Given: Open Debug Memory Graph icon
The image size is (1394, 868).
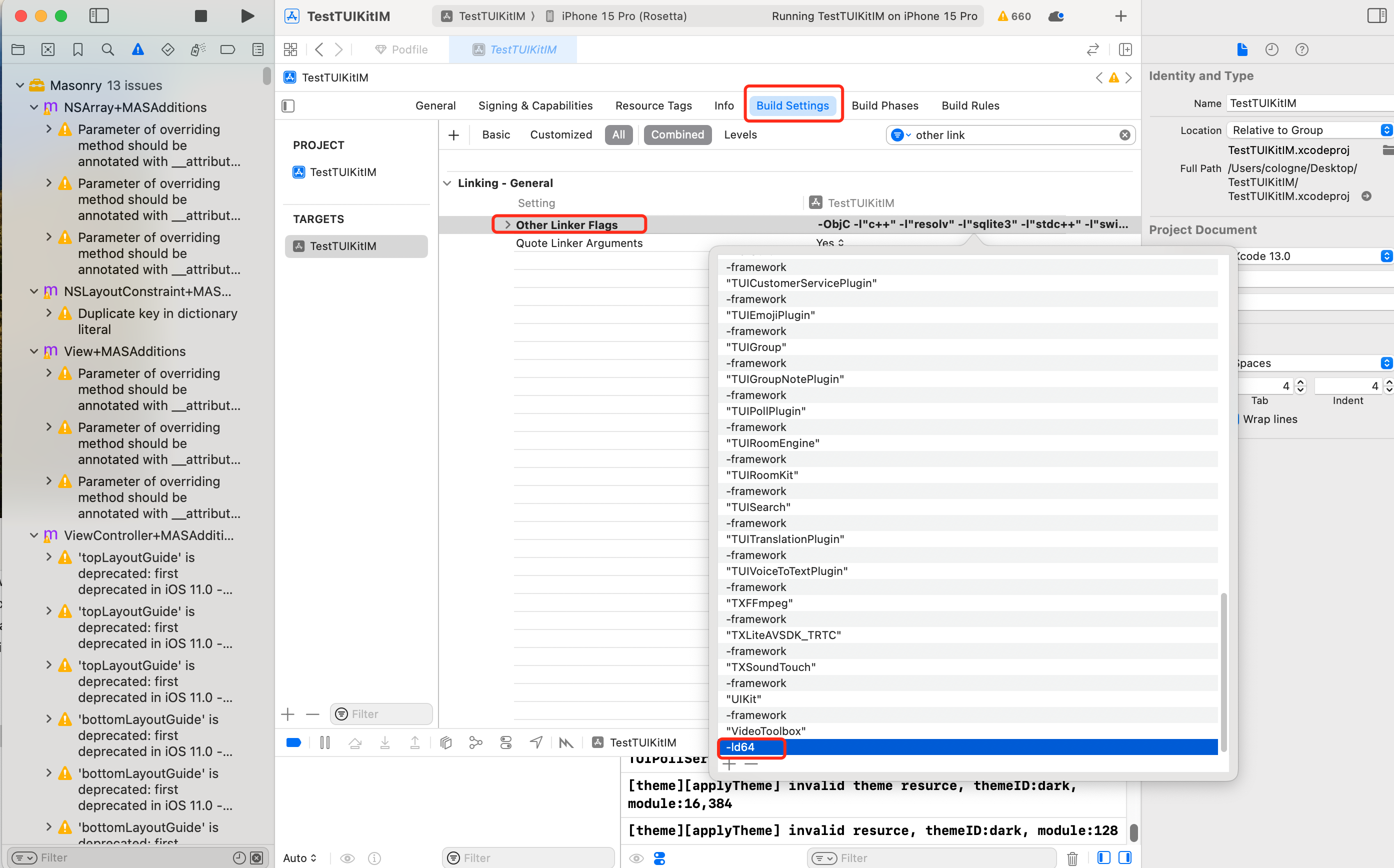Looking at the screenshot, I should (476, 743).
